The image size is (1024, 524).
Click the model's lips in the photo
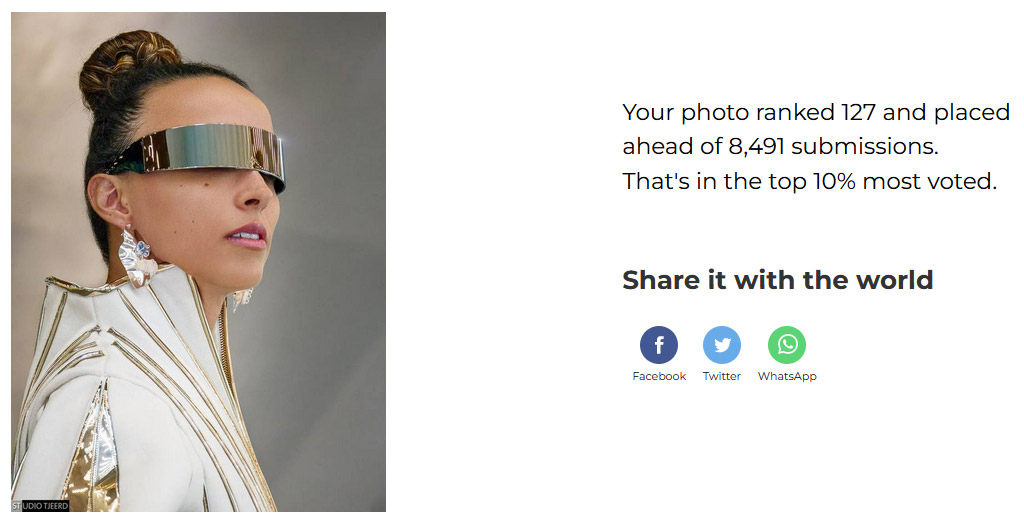pyautogui.click(x=248, y=235)
